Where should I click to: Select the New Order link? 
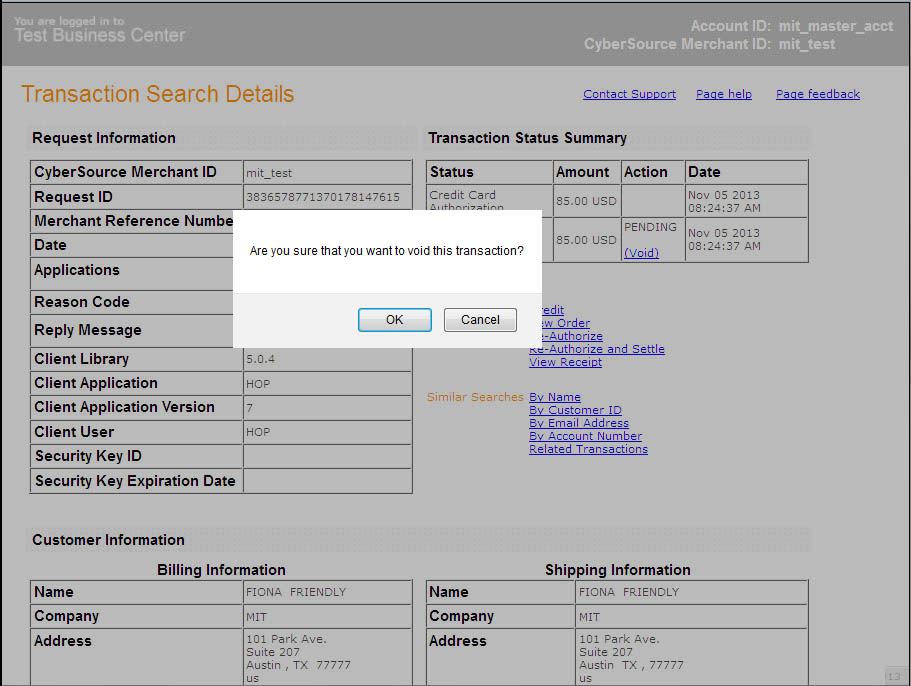[x=566, y=323]
